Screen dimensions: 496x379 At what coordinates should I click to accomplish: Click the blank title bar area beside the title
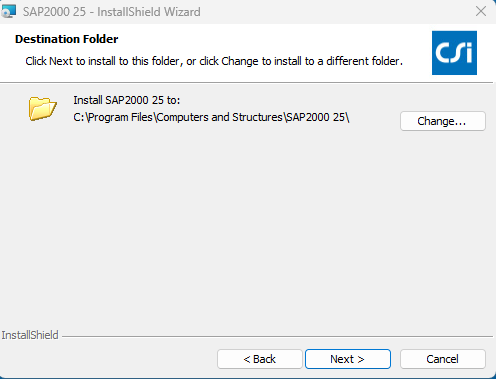[x=333, y=12]
